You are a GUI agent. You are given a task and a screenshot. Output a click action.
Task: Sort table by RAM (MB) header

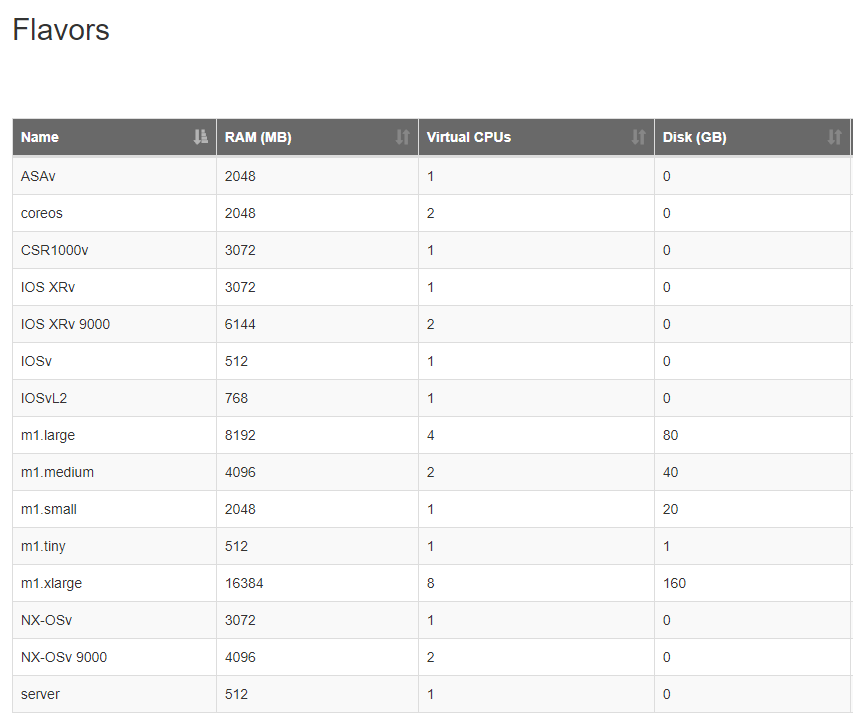[x=317, y=137]
